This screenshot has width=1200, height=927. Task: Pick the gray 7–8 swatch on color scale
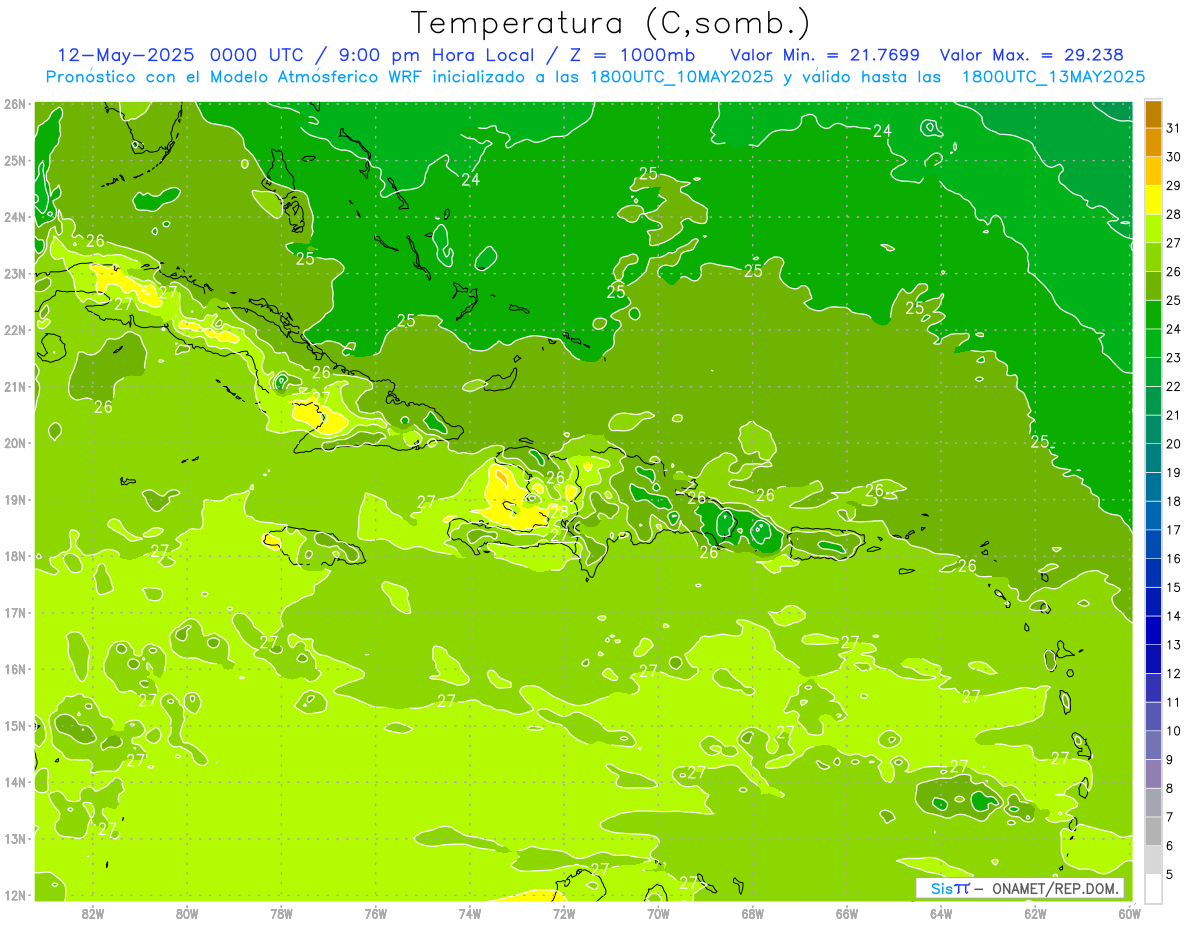pyautogui.click(x=1153, y=802)
